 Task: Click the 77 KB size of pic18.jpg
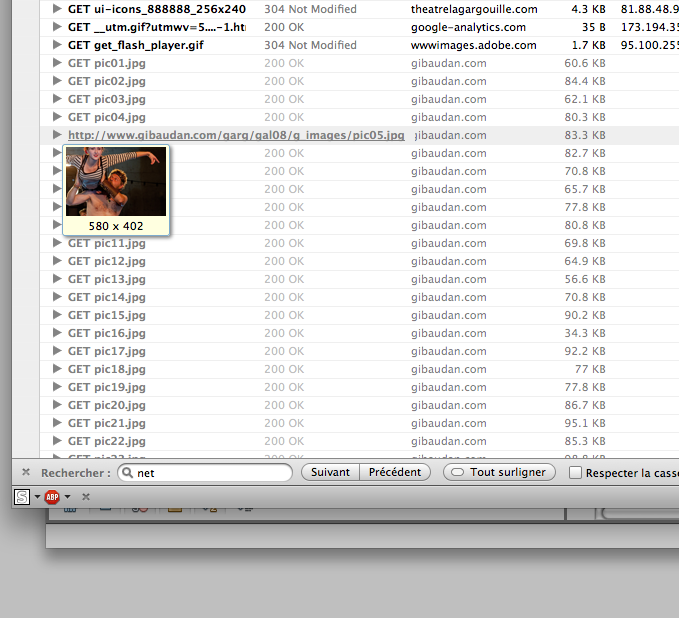pos(590,369)
